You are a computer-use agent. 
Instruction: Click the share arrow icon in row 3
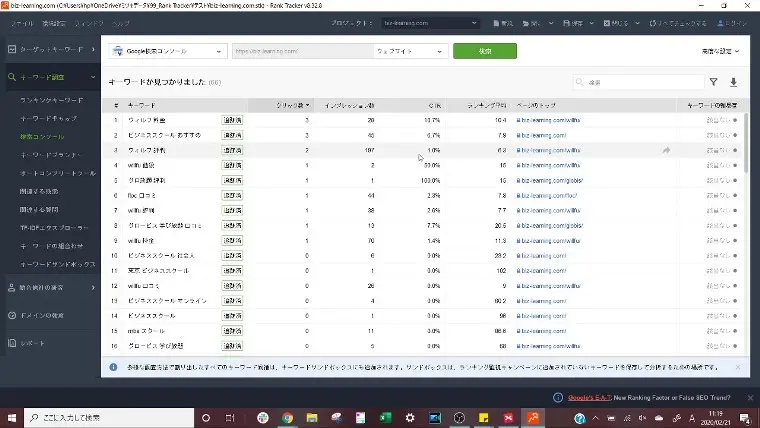tap(666, 150)
